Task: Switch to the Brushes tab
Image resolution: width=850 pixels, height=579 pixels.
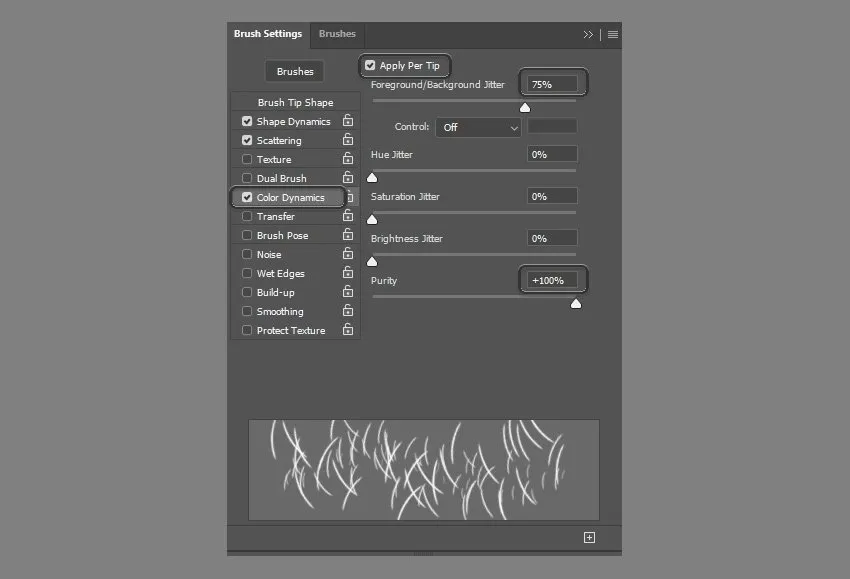Action: tap(337, 34)
